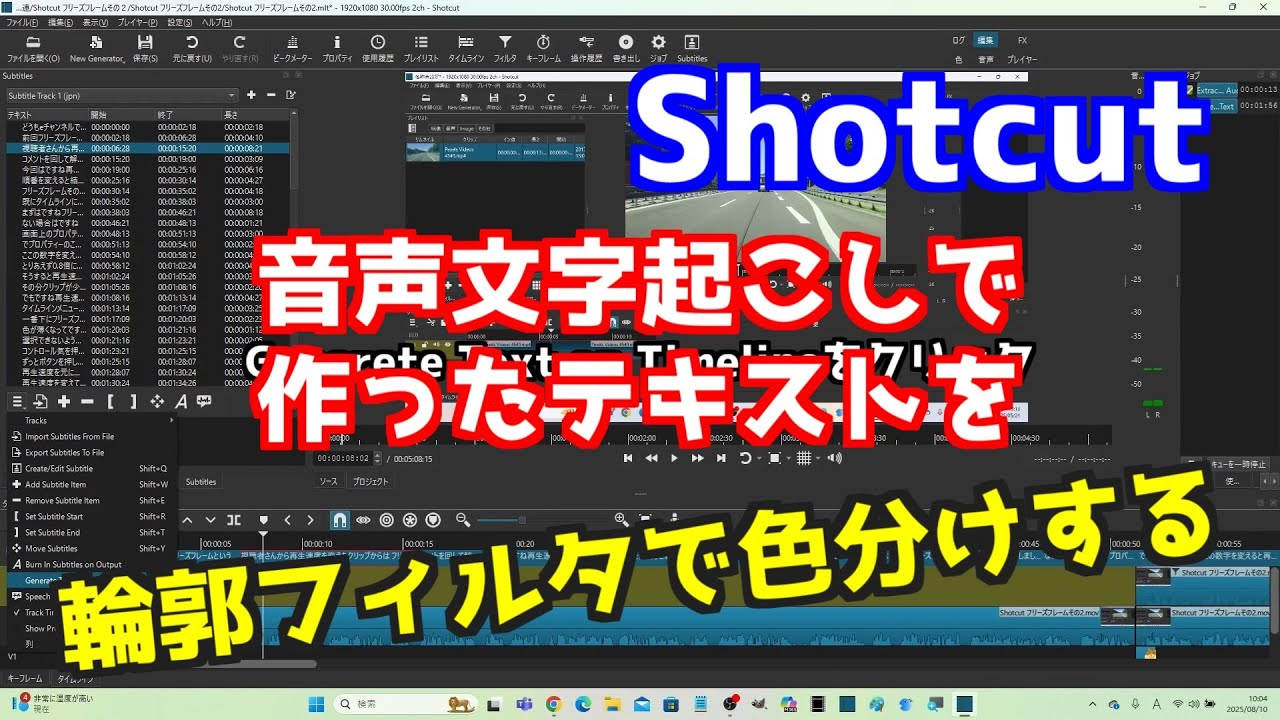Open the 表示(V) menu
This screenshot has width=1280, height=720.
pyautogui.click(x=96, y=21)
